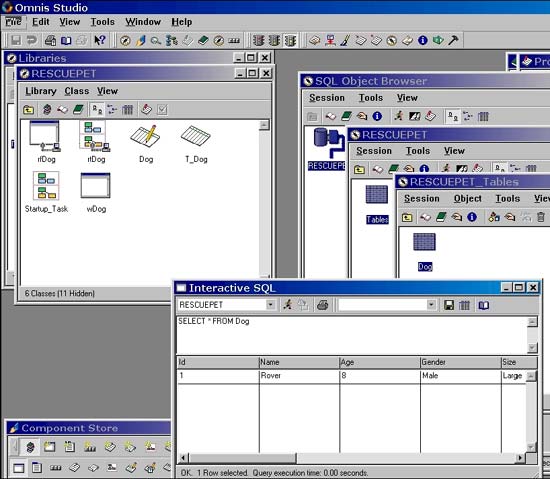Toggle the window component group in Component Store
This screenshot has height=479, width=550.
(x=19, y=468)
